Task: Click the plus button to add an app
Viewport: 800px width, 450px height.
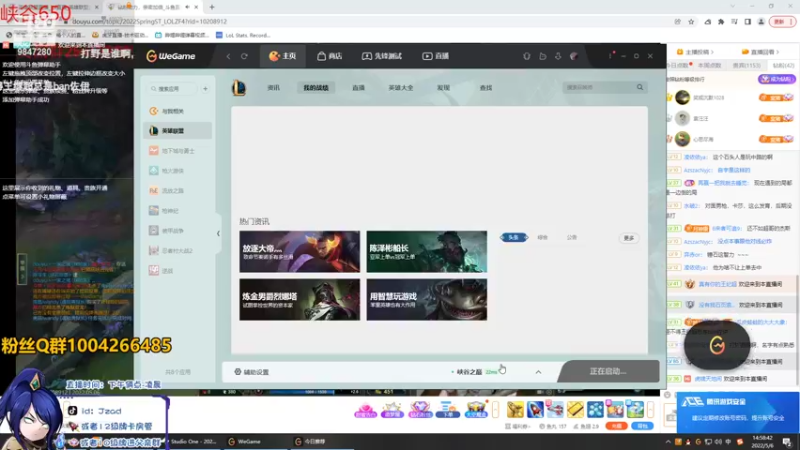Action: pos(205,89)
